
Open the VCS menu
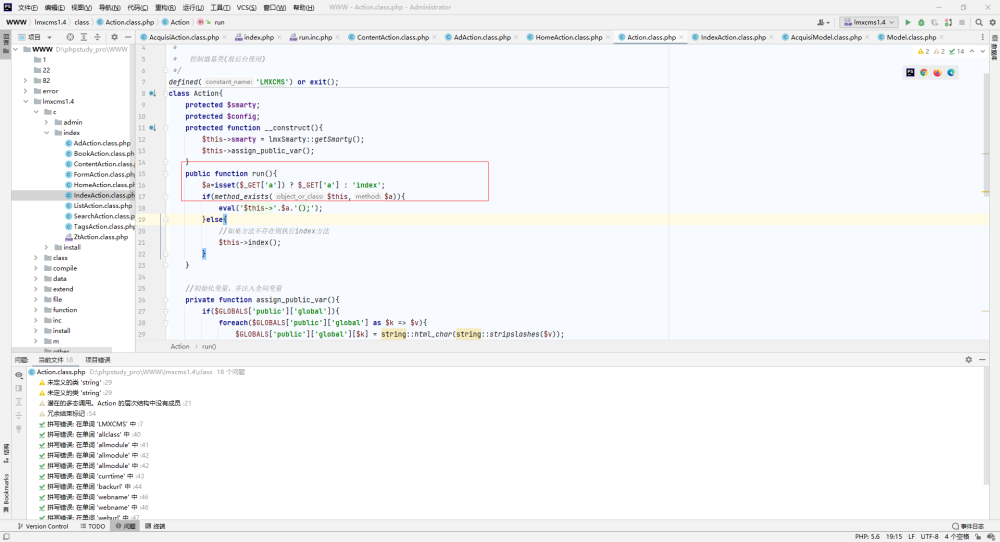[246, 8]
